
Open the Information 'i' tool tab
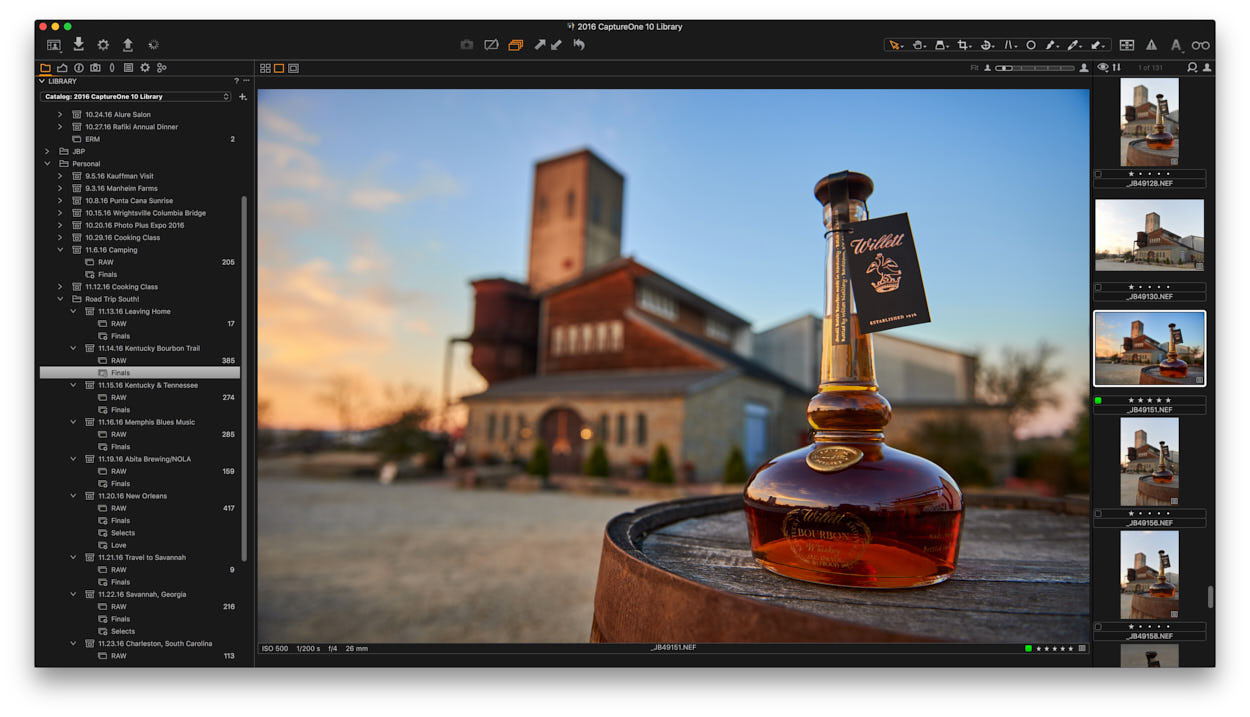point(79,68)
